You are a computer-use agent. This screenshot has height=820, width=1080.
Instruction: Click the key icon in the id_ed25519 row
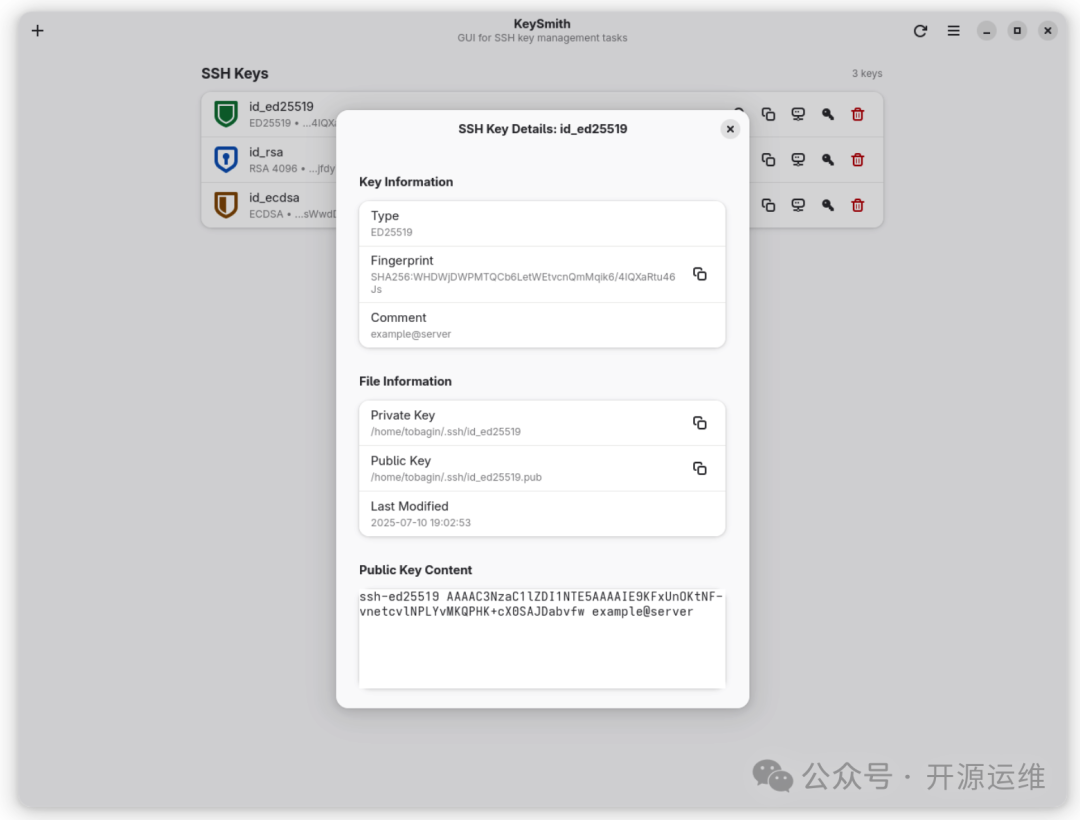pyautogui.click(x=828, y=114)
